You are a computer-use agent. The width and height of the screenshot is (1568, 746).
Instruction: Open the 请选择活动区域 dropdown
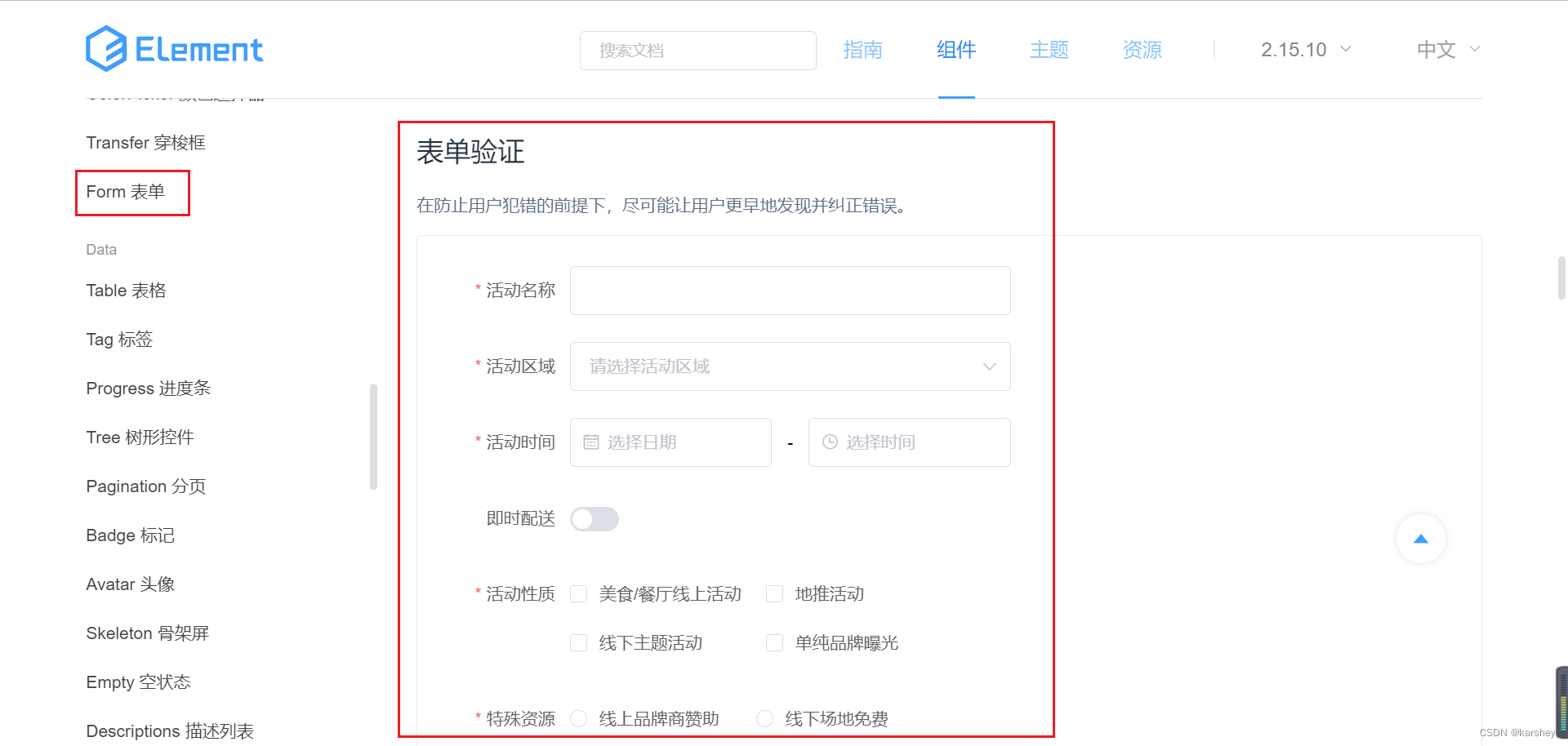[790, 366]
